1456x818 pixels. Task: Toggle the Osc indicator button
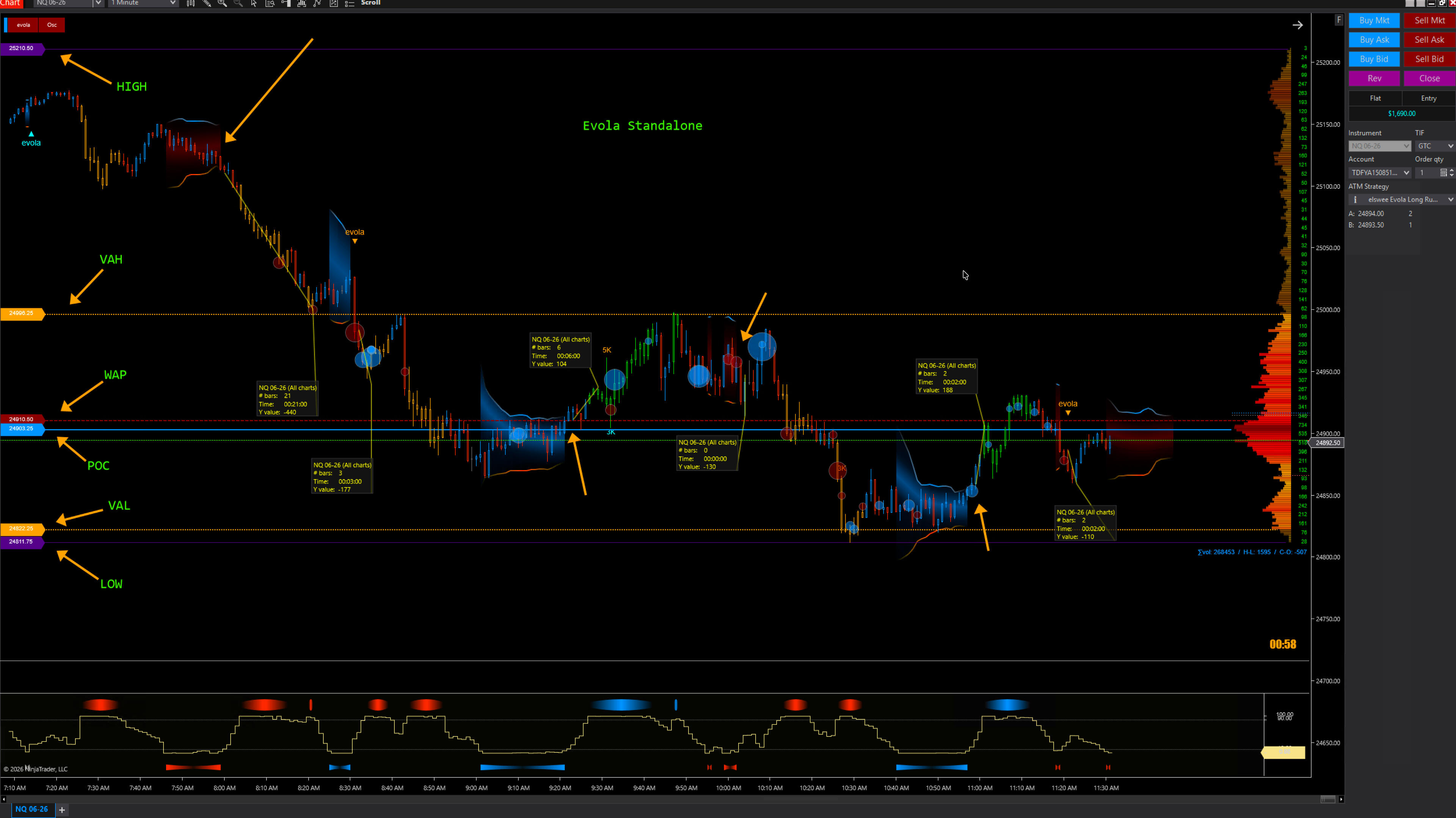[52, 25]
